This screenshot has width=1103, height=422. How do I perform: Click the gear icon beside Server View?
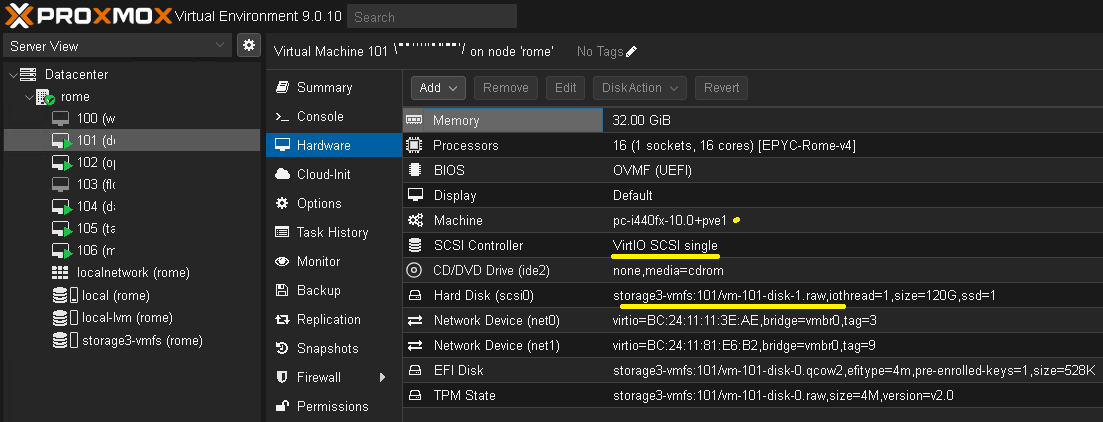tap(248, 46)
